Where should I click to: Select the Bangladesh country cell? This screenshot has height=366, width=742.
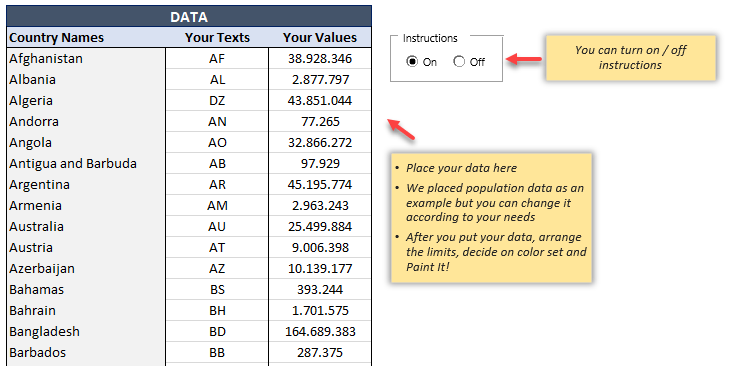click(86, 331)
